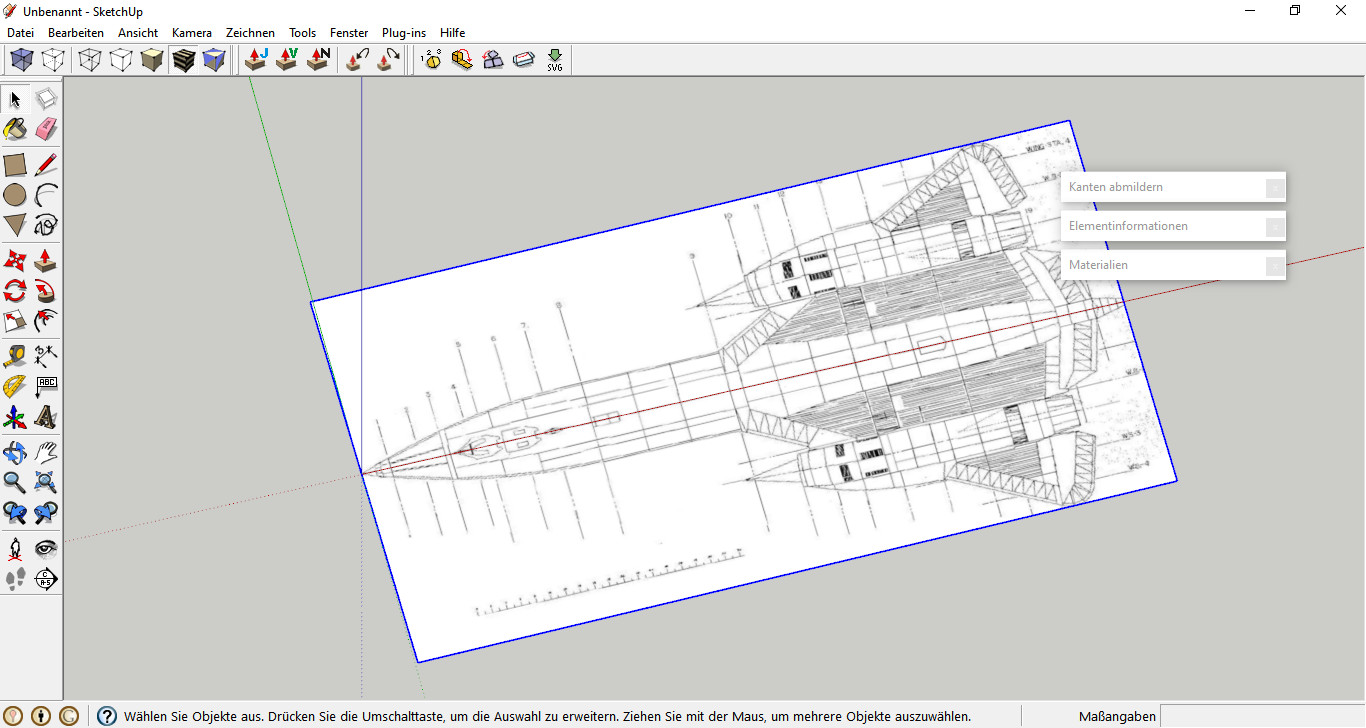This screenshot has width=1366, height=728.
Task: Activate the Push/Pull tool
Action: pos(46,260)
